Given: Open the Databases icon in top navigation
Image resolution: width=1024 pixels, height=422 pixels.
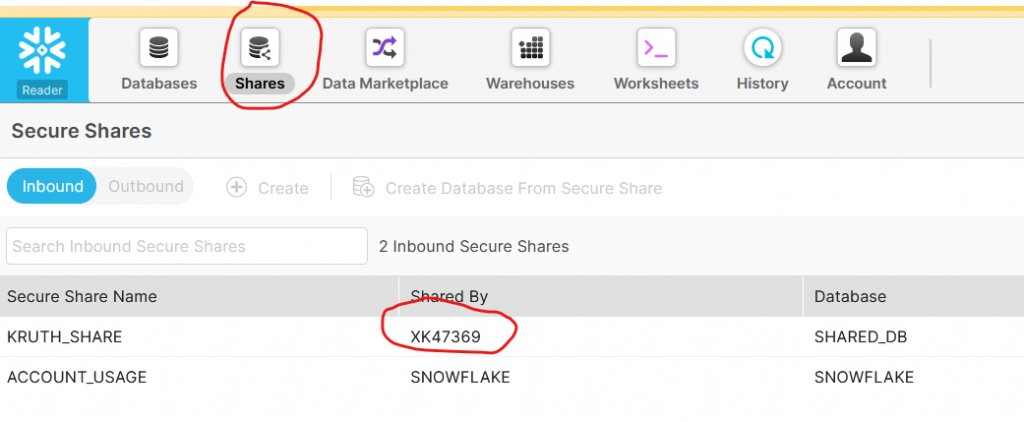Looking at the screenshot, I should [x=159, y=48].
